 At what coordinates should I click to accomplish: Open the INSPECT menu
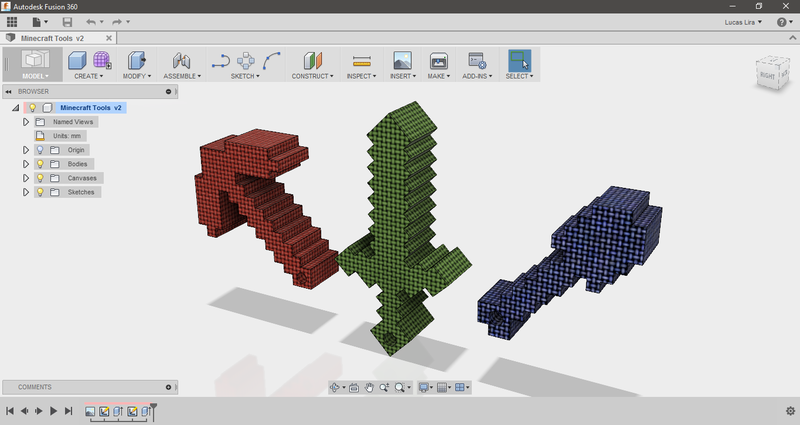pyautogui.click(x=361, y=76)
